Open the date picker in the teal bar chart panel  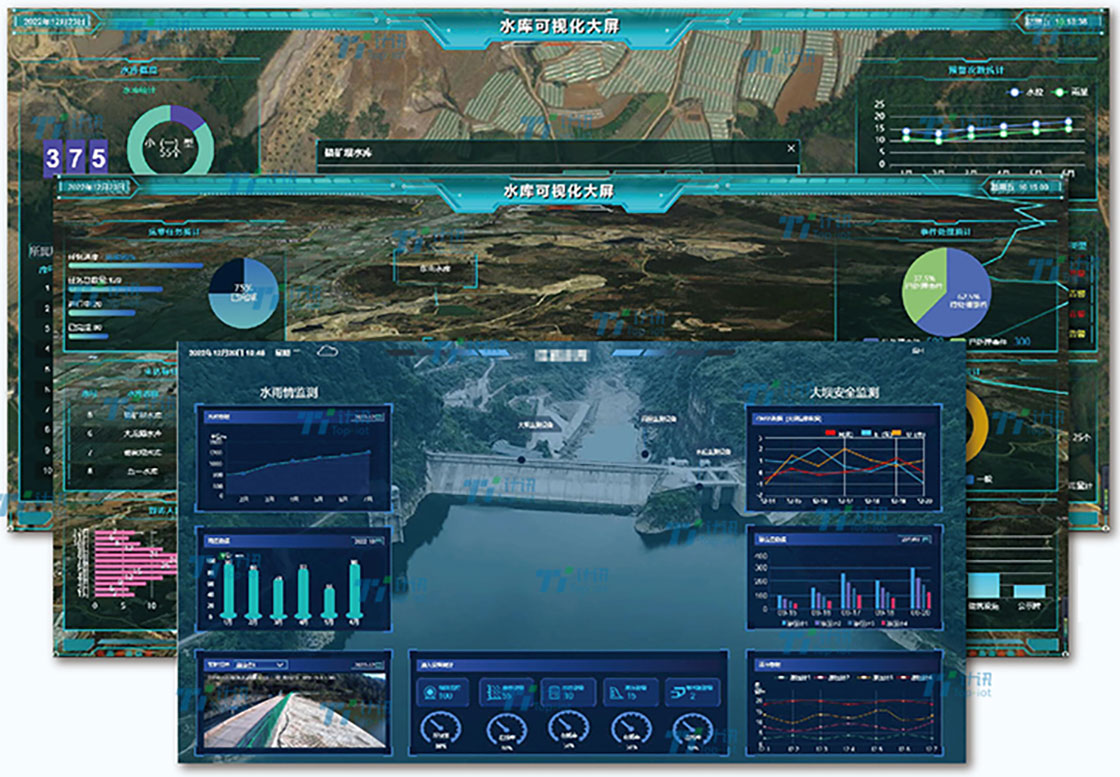point(368,541)
